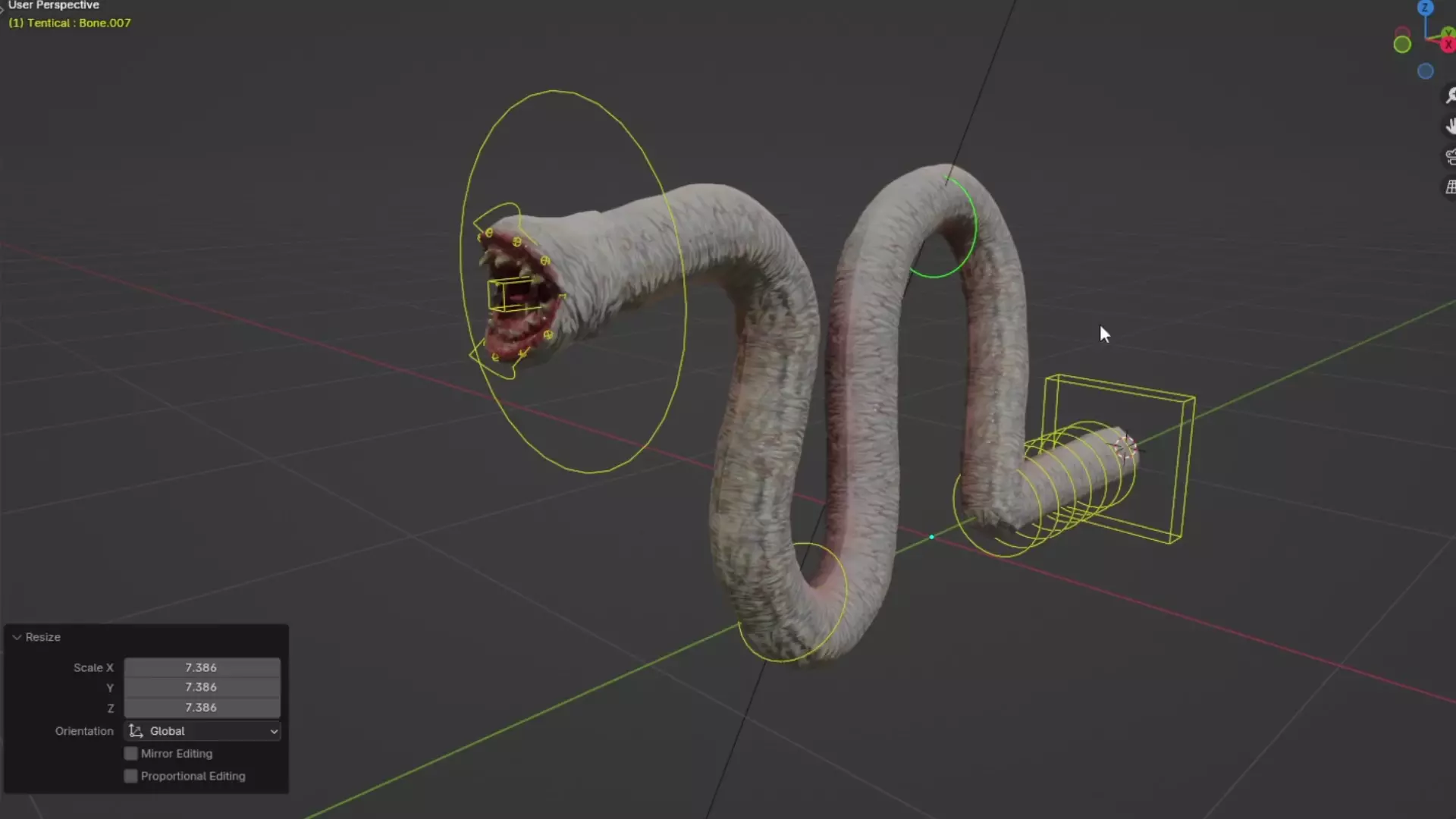The width and height of the screenshot is (1456, 819).
Task: Open the Orientation Global dropdown
Action: click(x=202, y=731)
